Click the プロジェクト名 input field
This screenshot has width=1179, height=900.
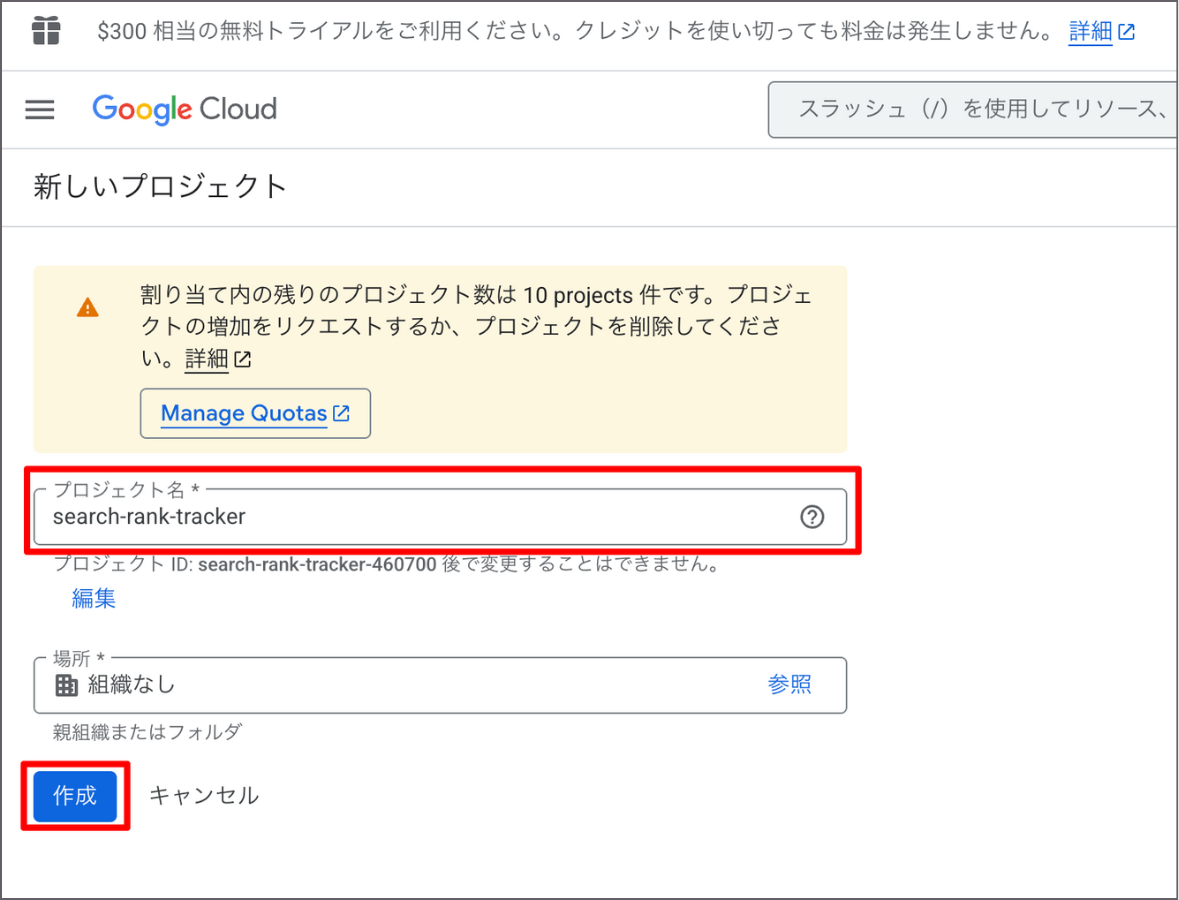point(440,517)
